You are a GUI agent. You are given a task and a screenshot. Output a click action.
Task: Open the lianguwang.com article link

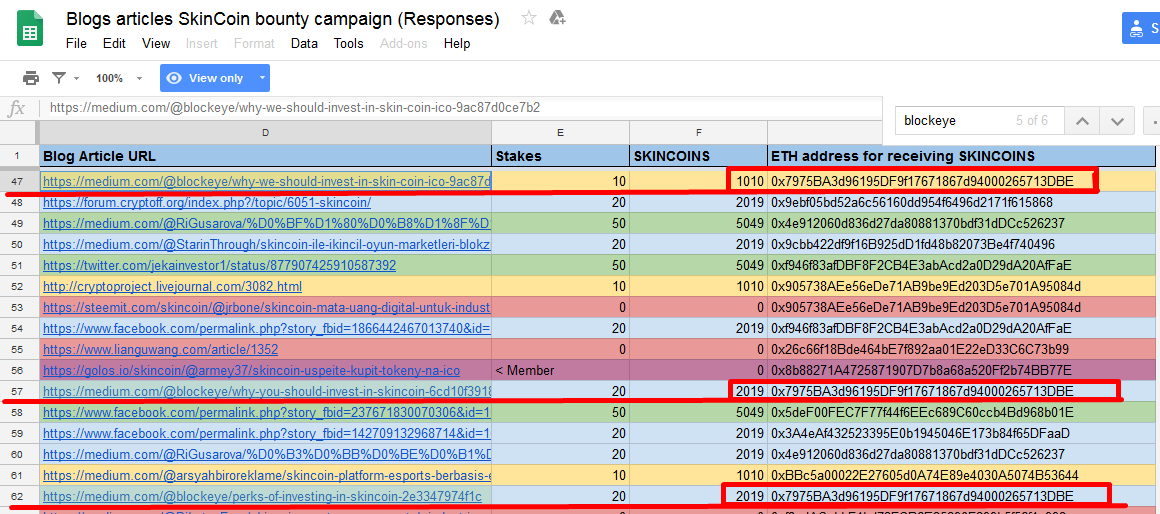160,349
